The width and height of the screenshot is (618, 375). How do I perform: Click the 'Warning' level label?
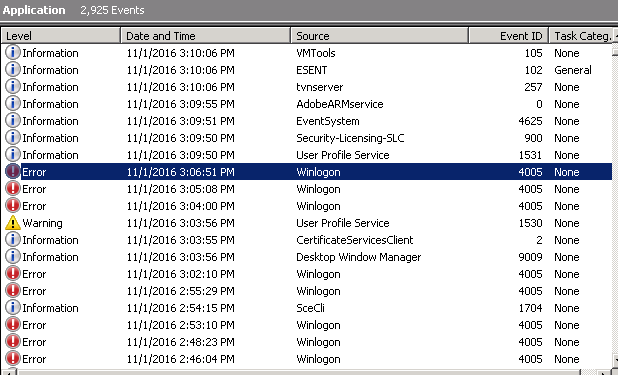42,223
